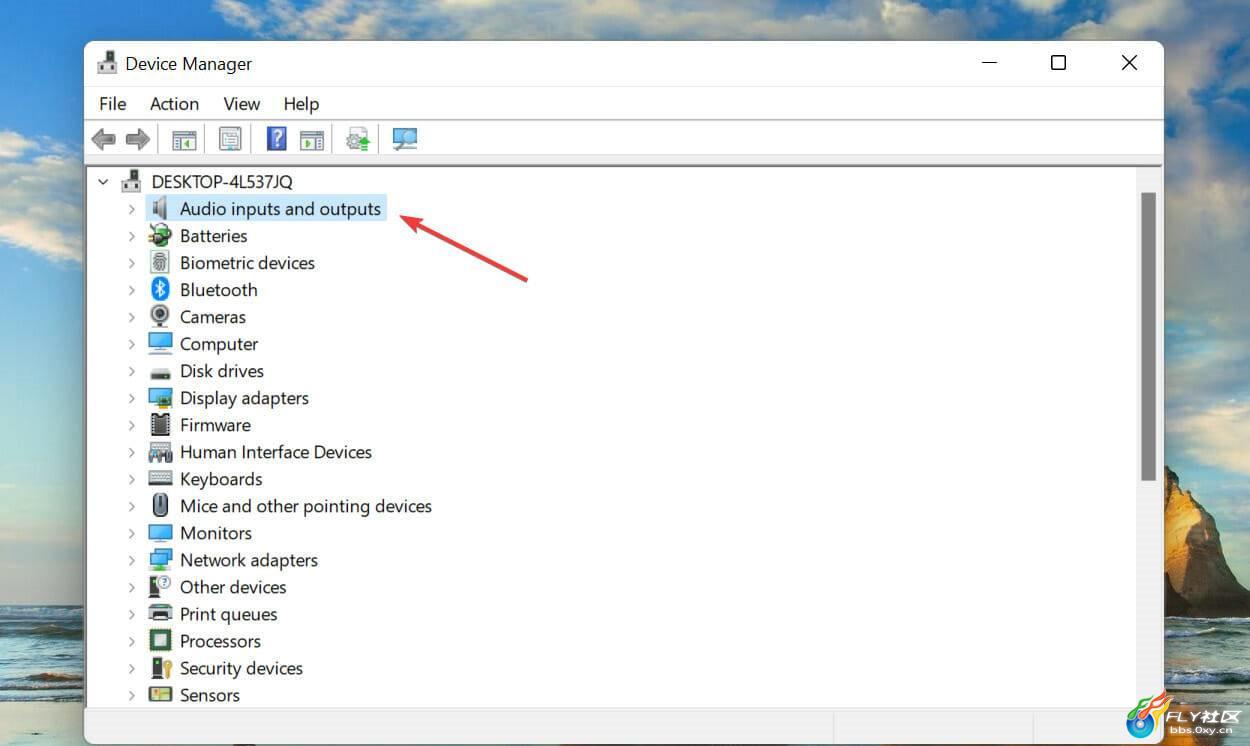Open the Help menu

pos(301,104)
